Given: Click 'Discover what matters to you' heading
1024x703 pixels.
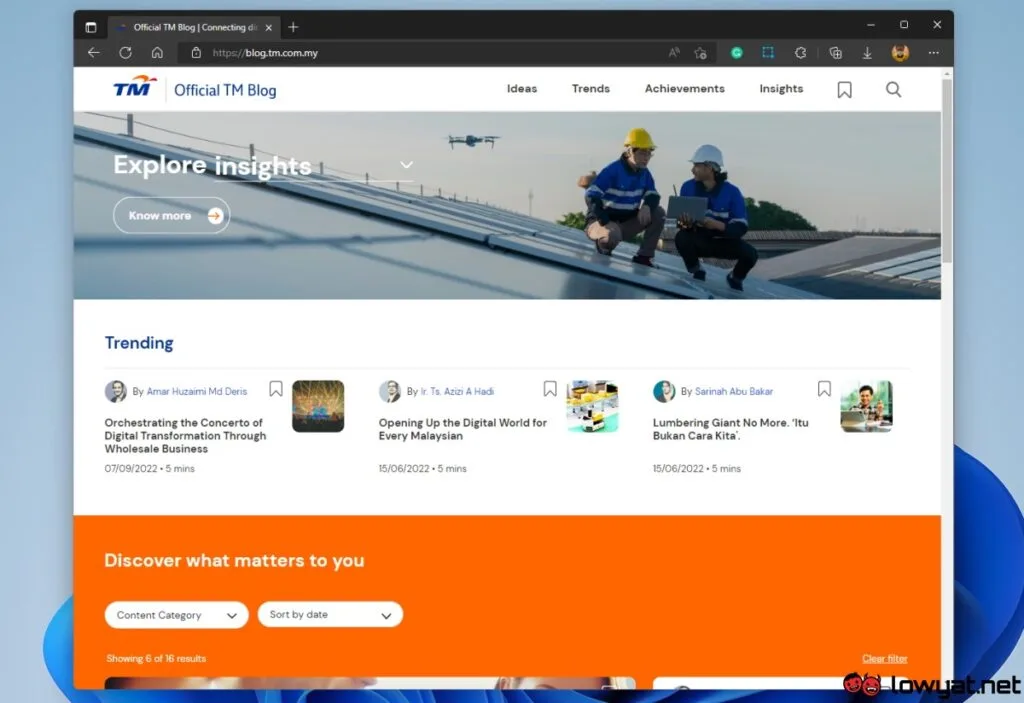Looking at the screenshot, I should point(234,561).
